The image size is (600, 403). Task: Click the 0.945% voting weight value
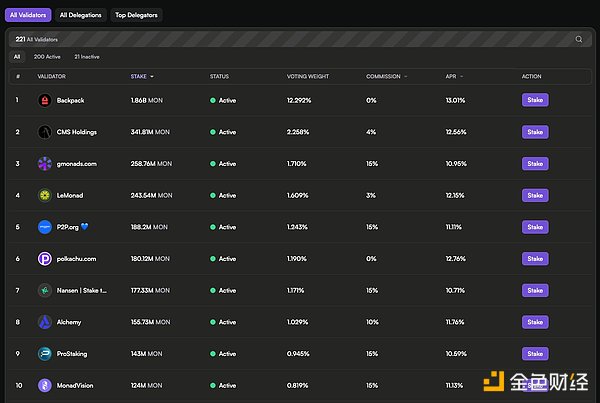tap(298, 354)
